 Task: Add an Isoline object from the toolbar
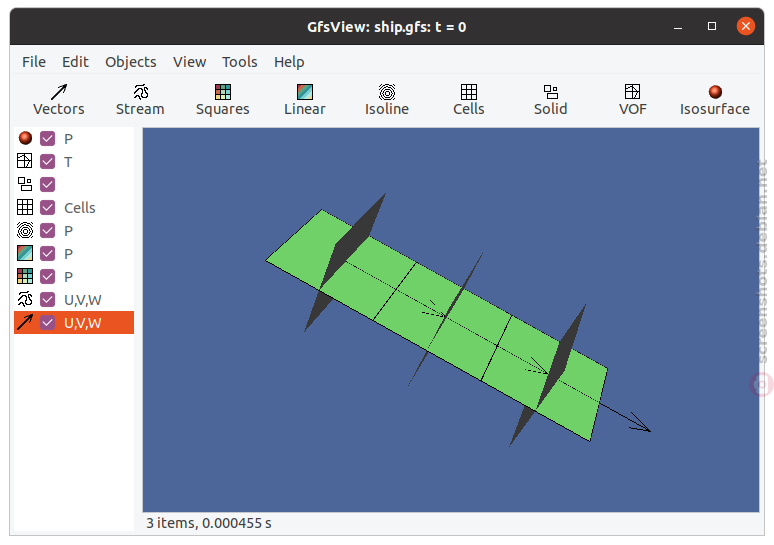[387, 100]
